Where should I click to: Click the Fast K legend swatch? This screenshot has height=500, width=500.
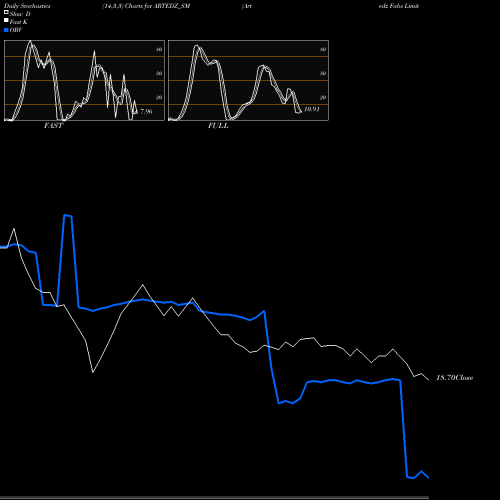pos(6,21)
